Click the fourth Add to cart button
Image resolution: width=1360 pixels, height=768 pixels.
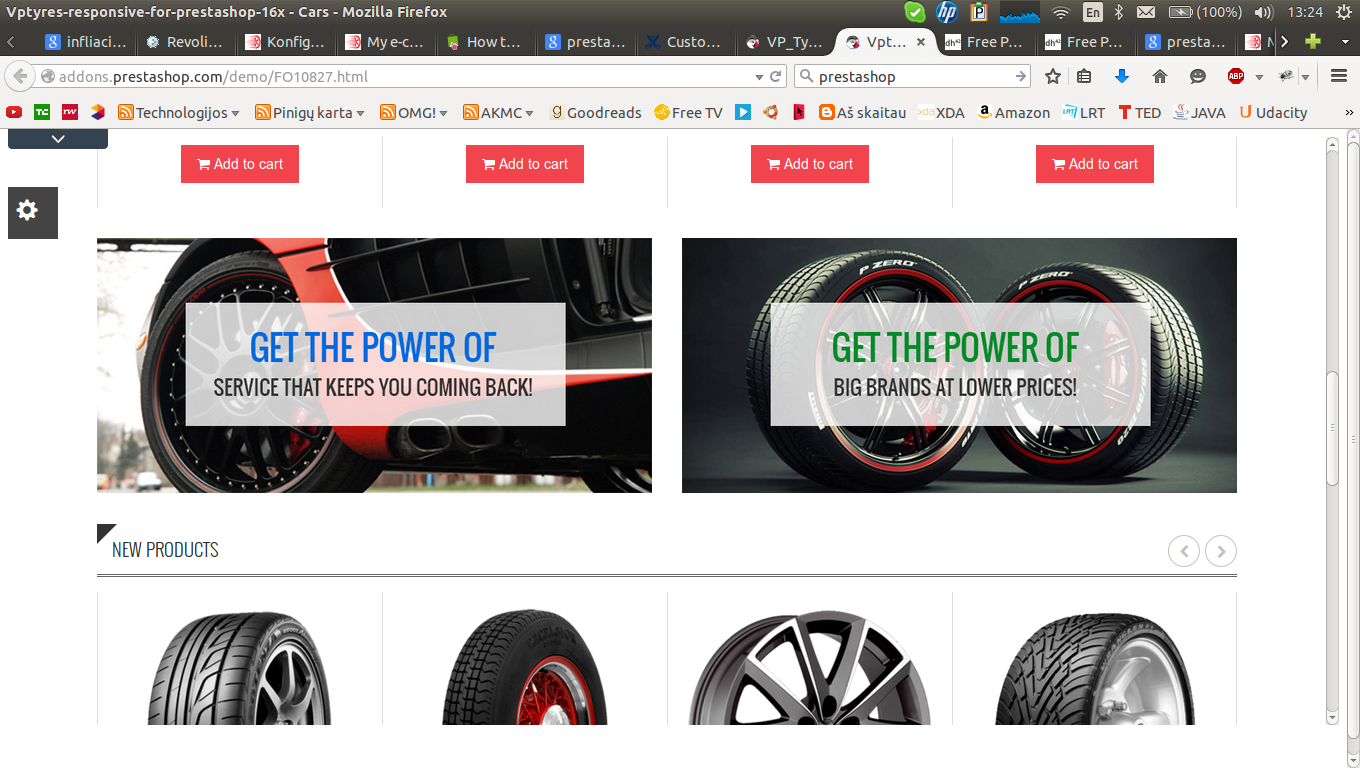point(1095,164)
